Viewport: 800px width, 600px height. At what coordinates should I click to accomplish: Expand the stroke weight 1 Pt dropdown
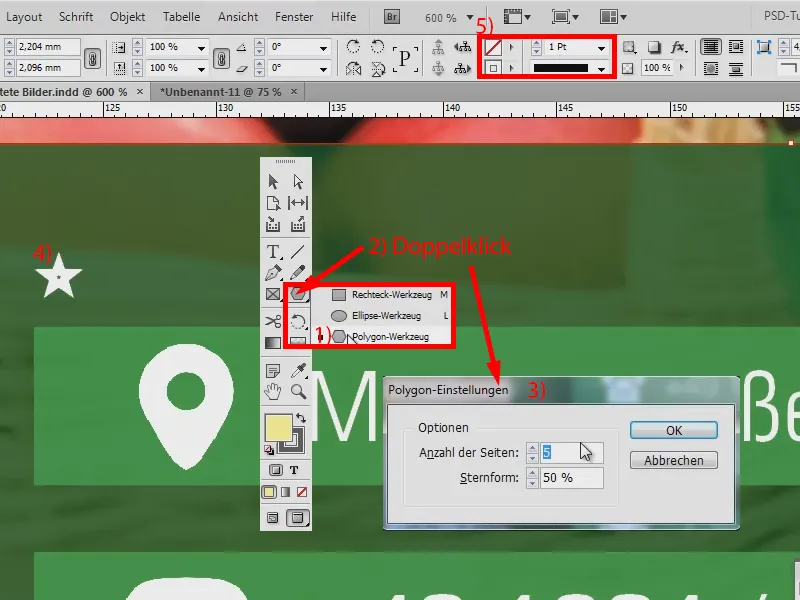coord(602,47)
